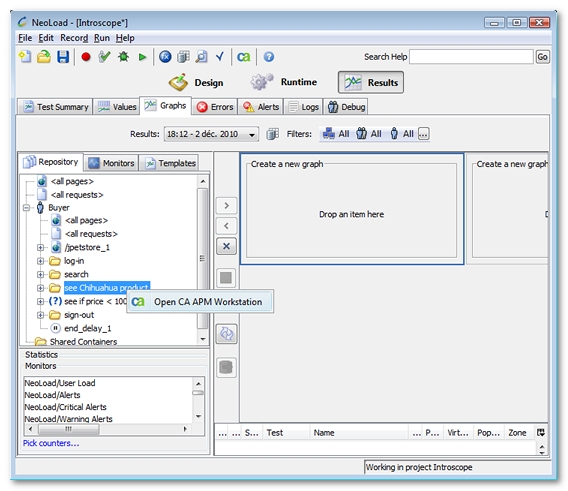Click the repository tree vertical scrollbar
Image resolution: width=568 pixels, height=491 pixels.
click(x=203, y=258)
